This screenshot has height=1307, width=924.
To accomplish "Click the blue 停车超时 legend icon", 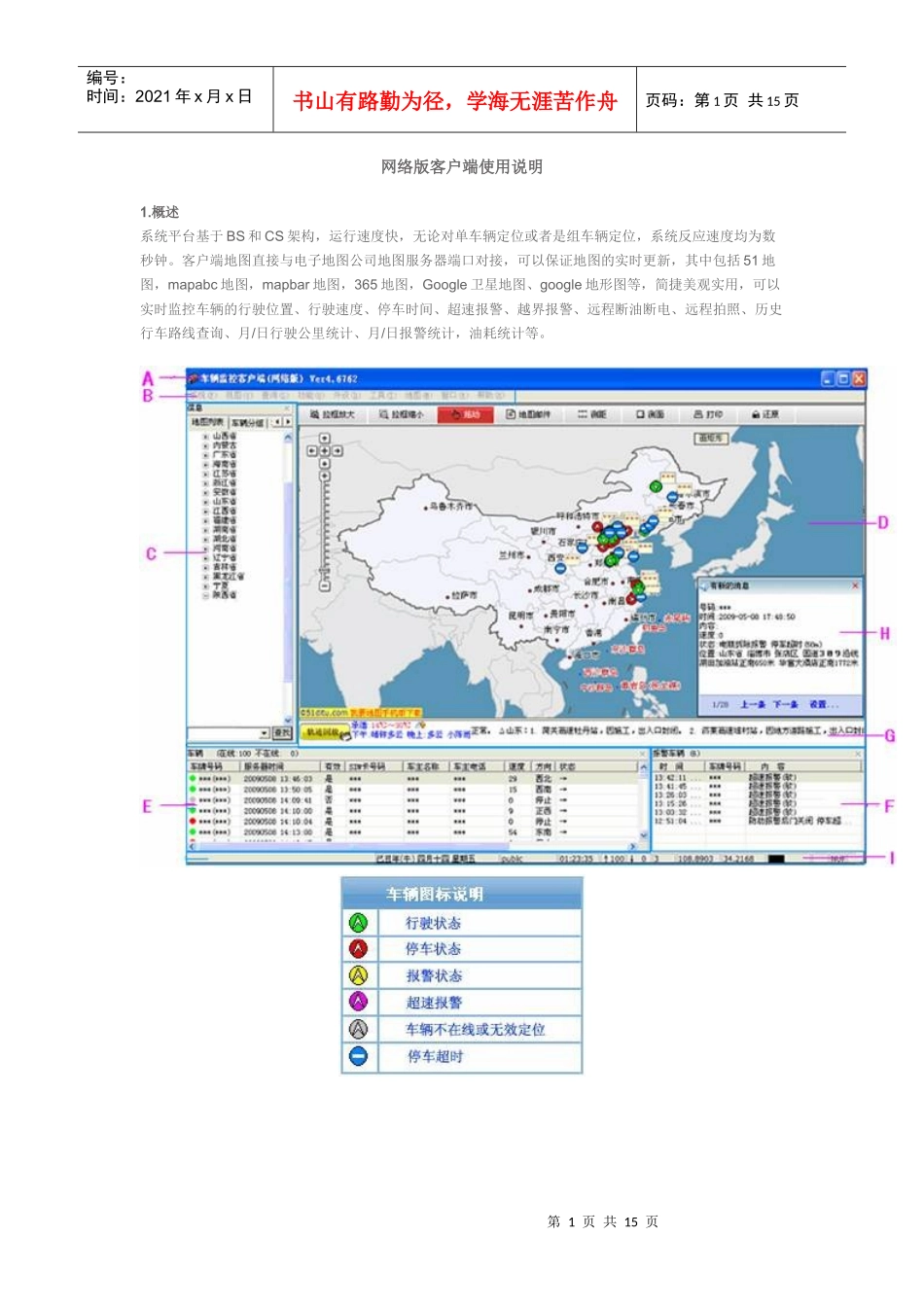I will pos(359,1056).
